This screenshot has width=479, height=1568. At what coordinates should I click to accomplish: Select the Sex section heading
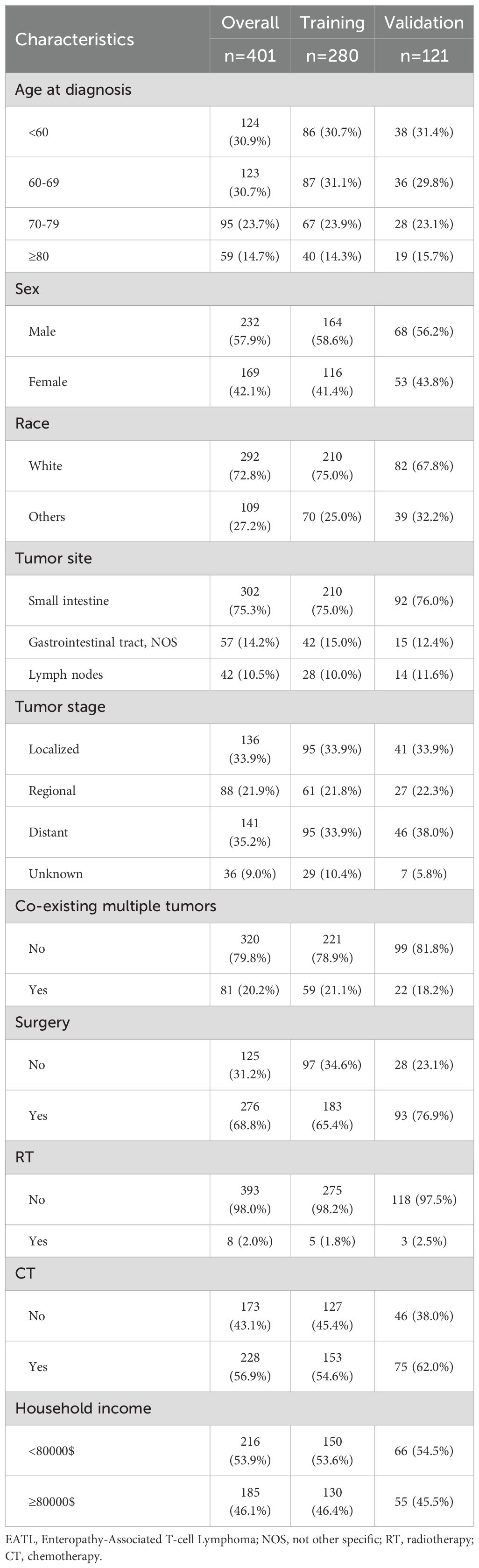click(28, 288)
